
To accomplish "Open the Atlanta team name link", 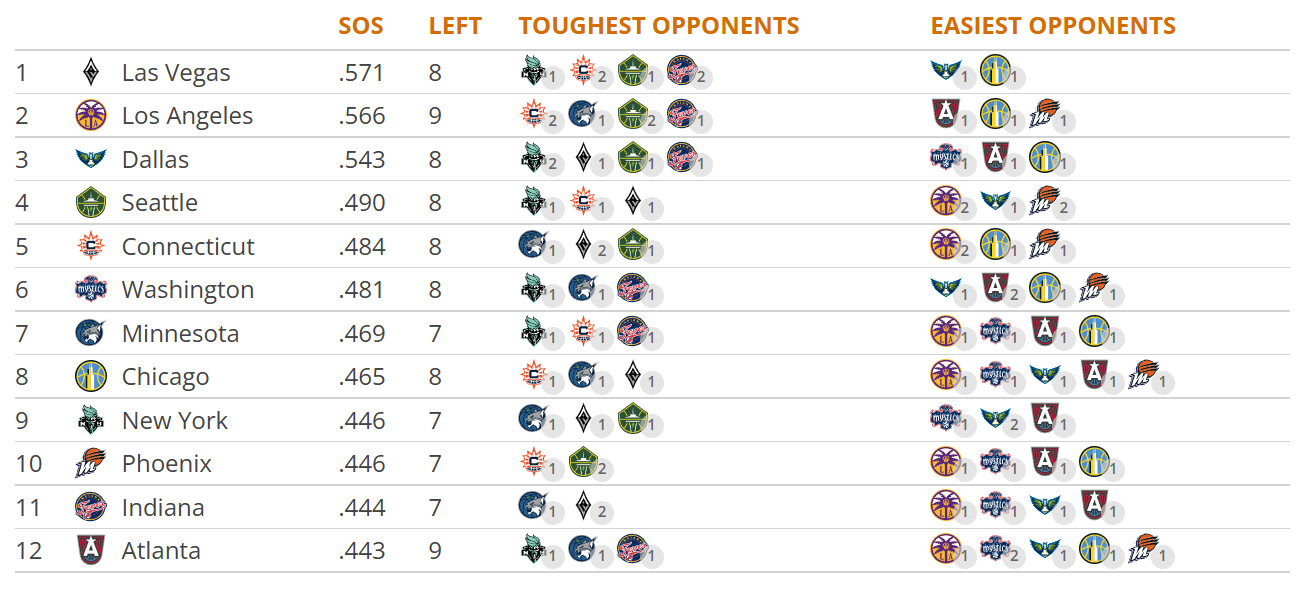I will [161, 551].
